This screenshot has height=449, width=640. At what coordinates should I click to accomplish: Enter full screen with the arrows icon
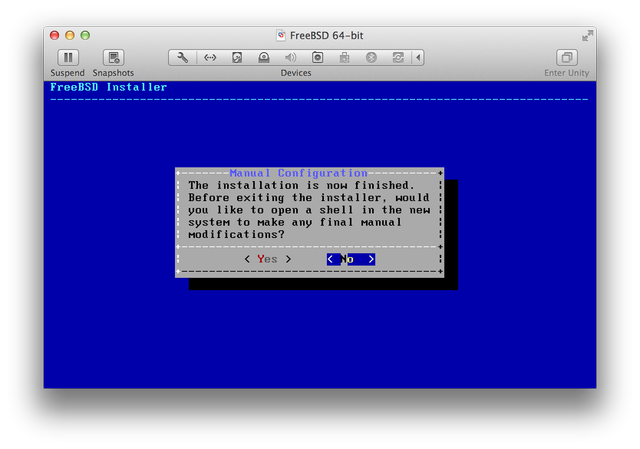(x=587, y=36)
